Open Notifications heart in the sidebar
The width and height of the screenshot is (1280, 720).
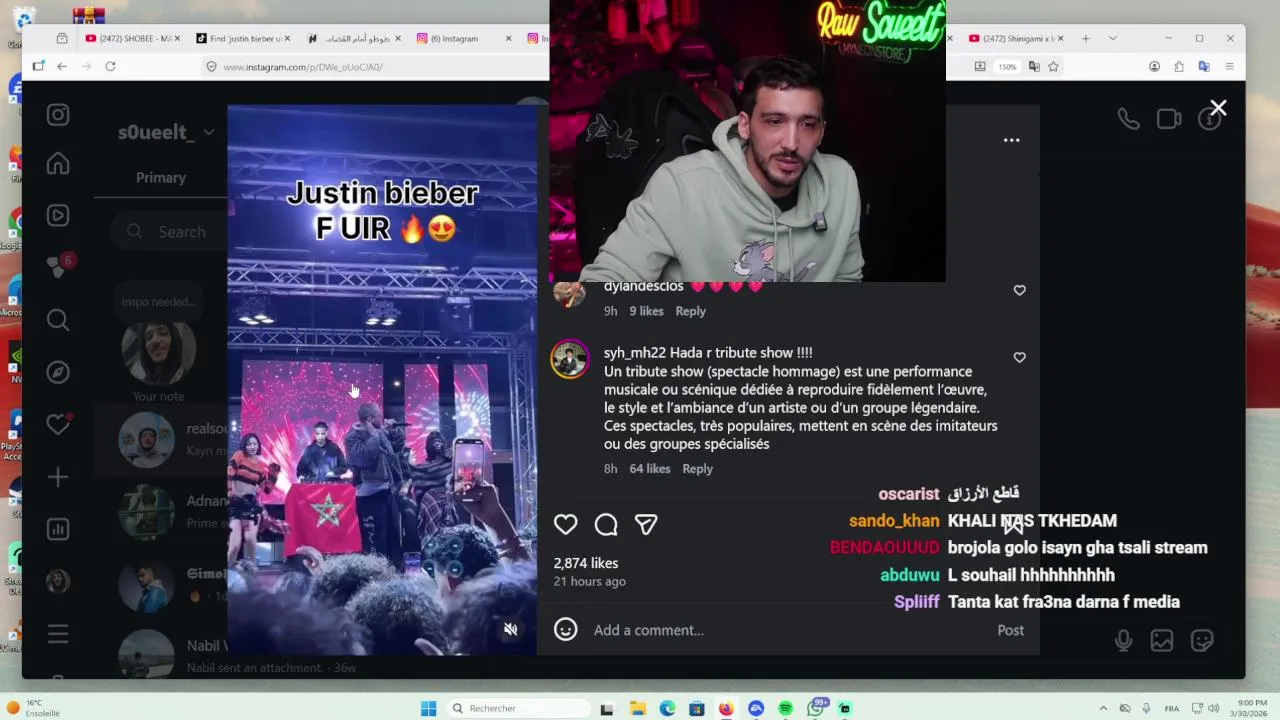(58, 424)
